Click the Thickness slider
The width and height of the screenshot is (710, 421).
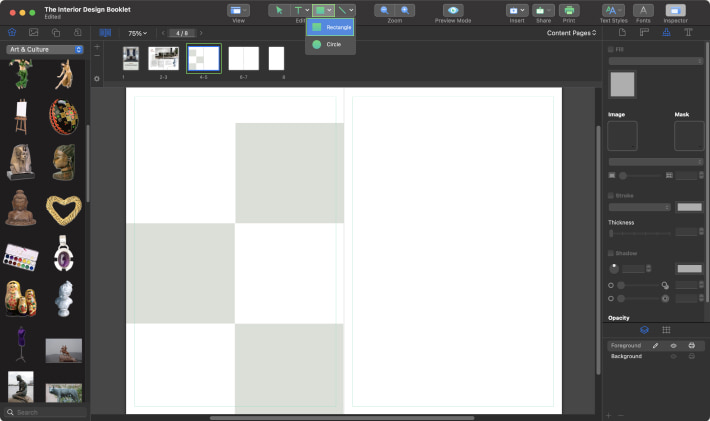click(x=640, y=233)
